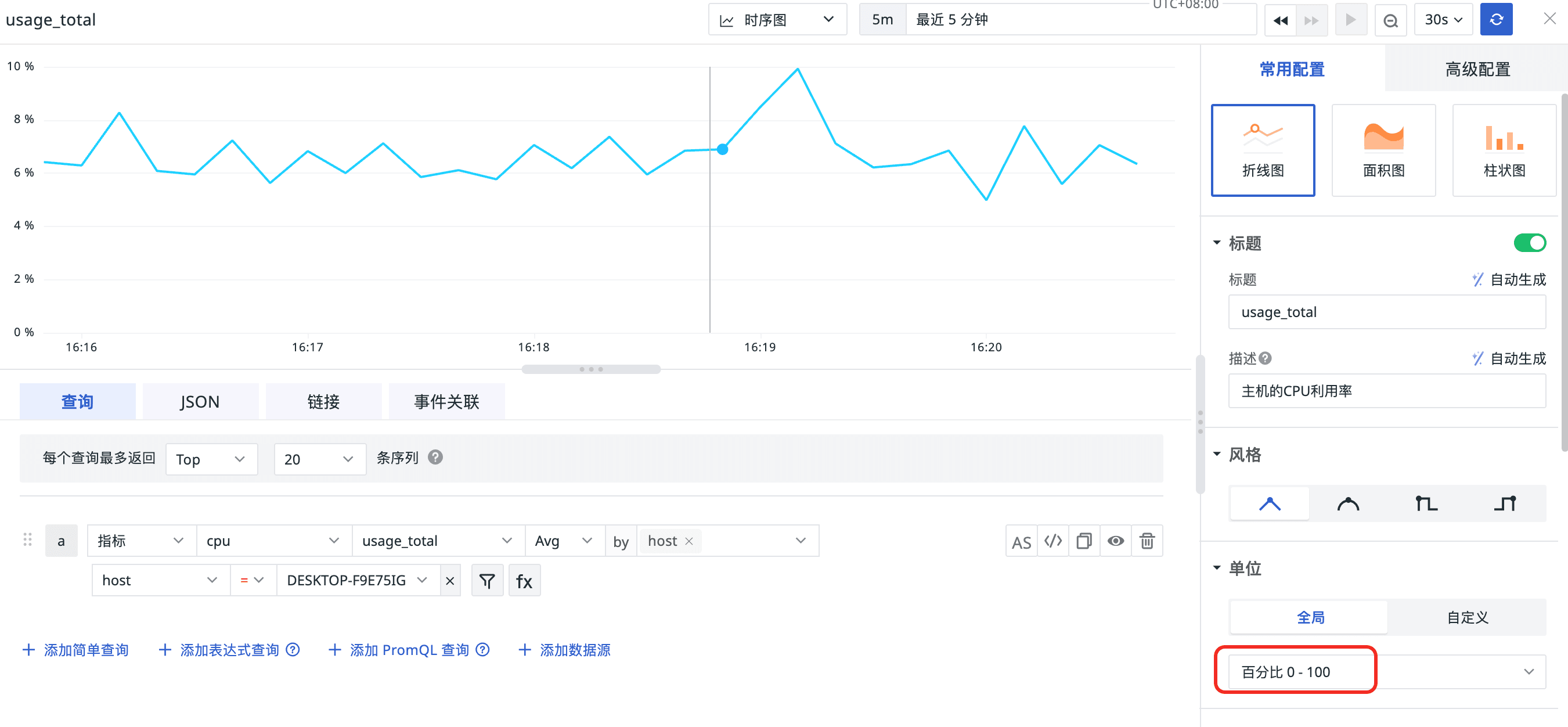This screenshot has height=727, width=1568.
Task: Click 添加表达式查询 link
Action: pos(228,650)
